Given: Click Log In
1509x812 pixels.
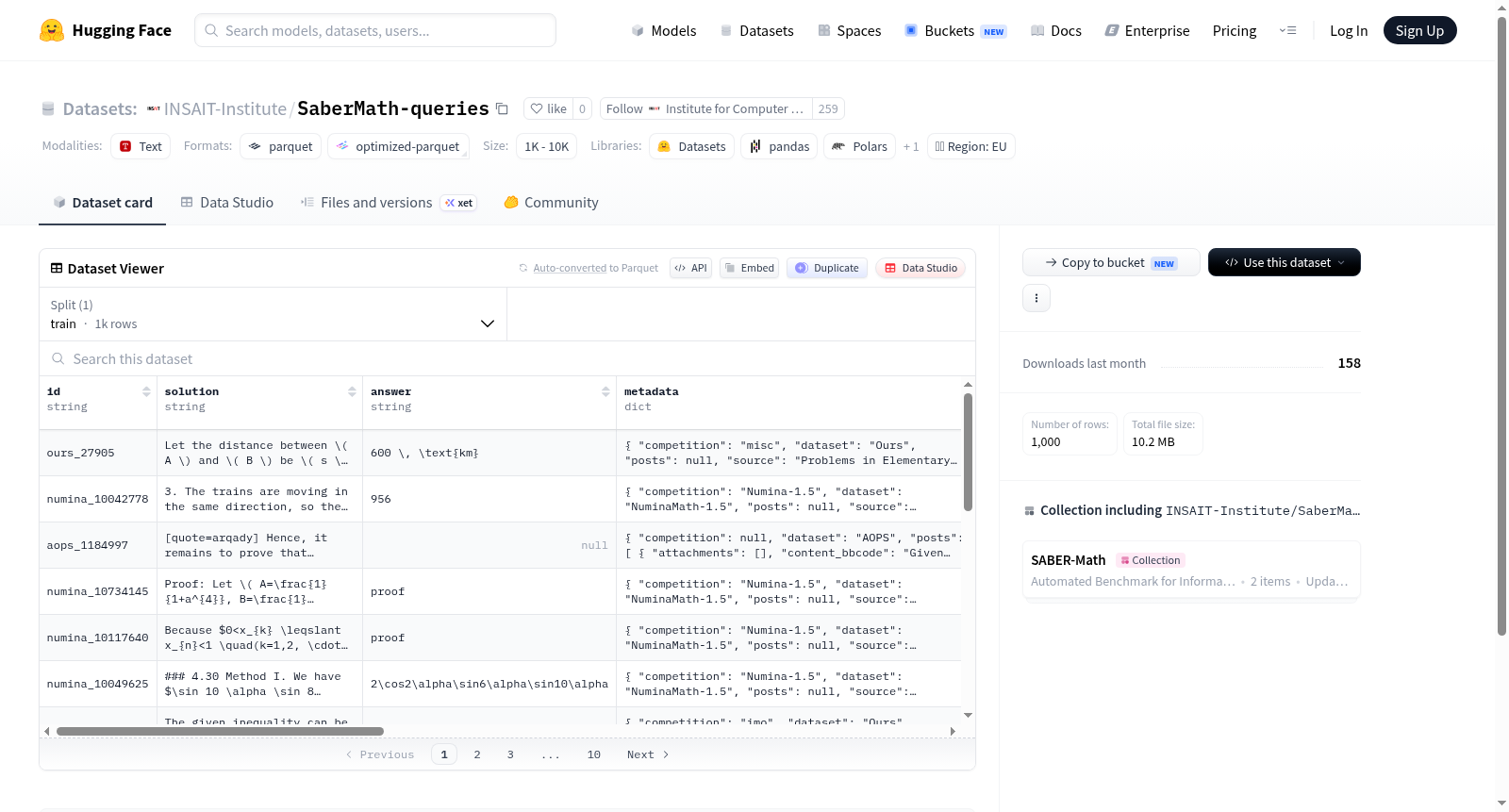Looking at the screenshot, I should [1349, 30].
